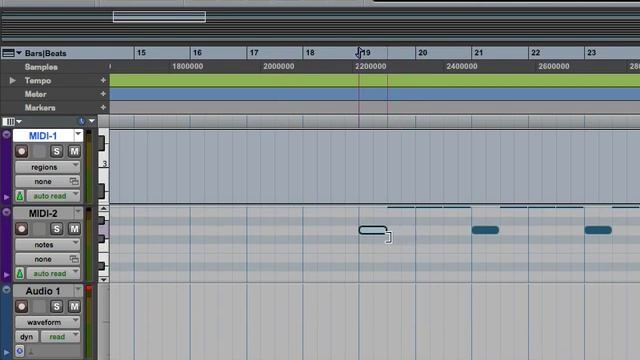
Task: Open the track list view selector icon
Action: click(8, 121)
